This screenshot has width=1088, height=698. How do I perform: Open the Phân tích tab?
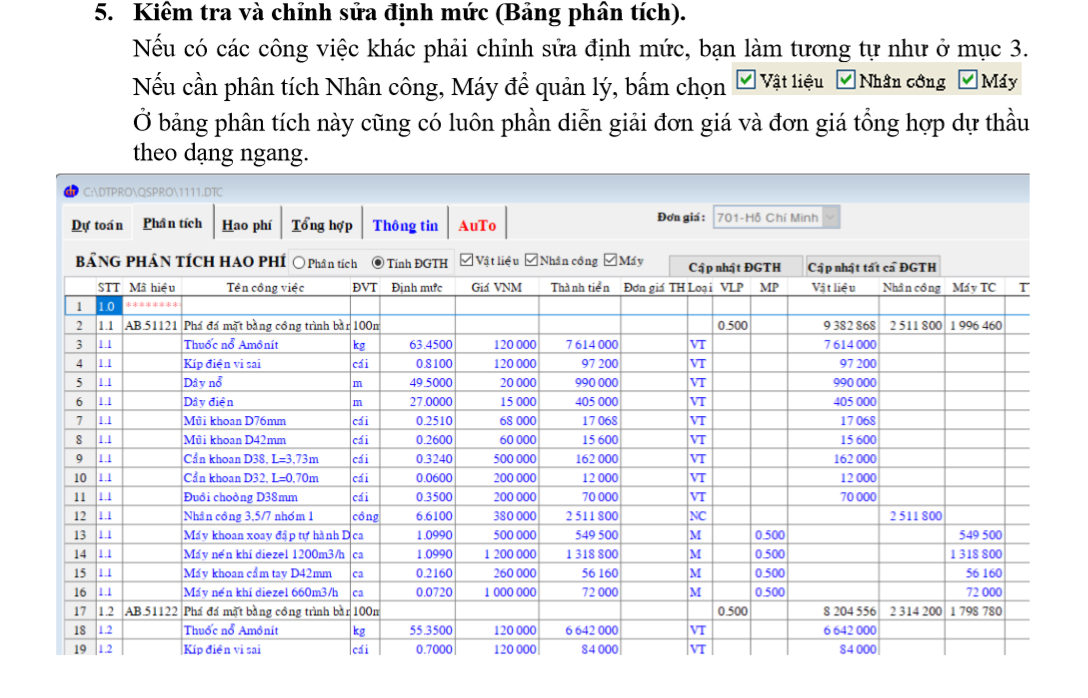point(172,224)
